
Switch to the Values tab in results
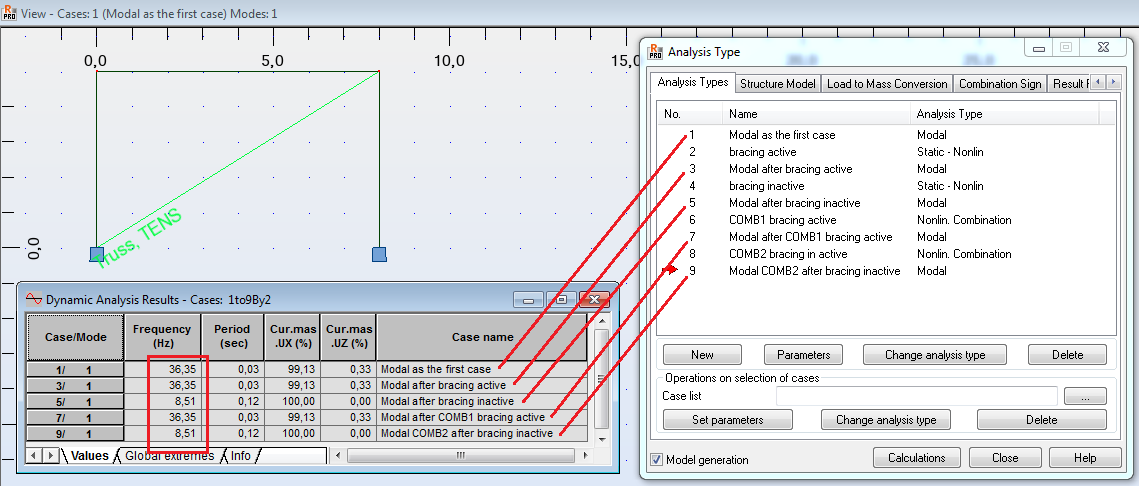[90, 455]
